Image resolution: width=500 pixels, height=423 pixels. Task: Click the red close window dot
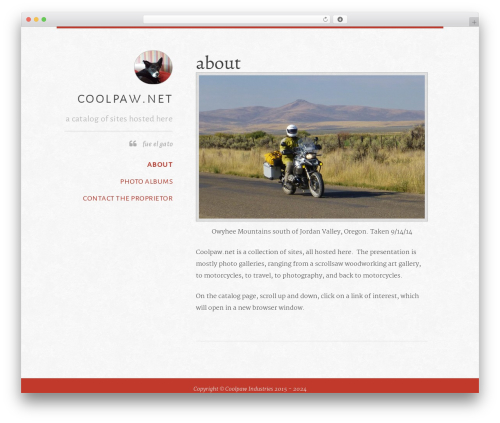[29, 19]
